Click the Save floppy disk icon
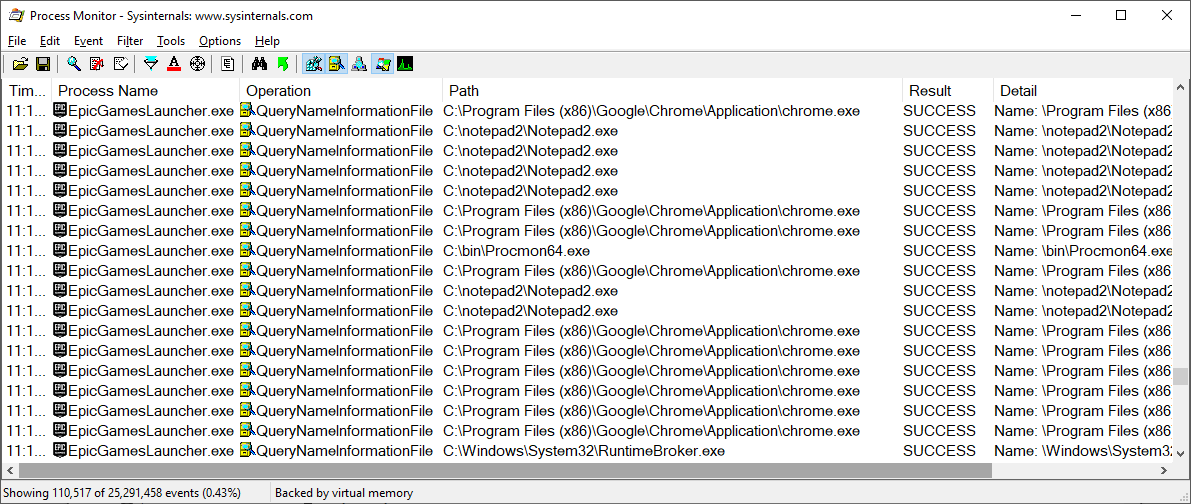The image size is (1191, 504). click(43, 64)
